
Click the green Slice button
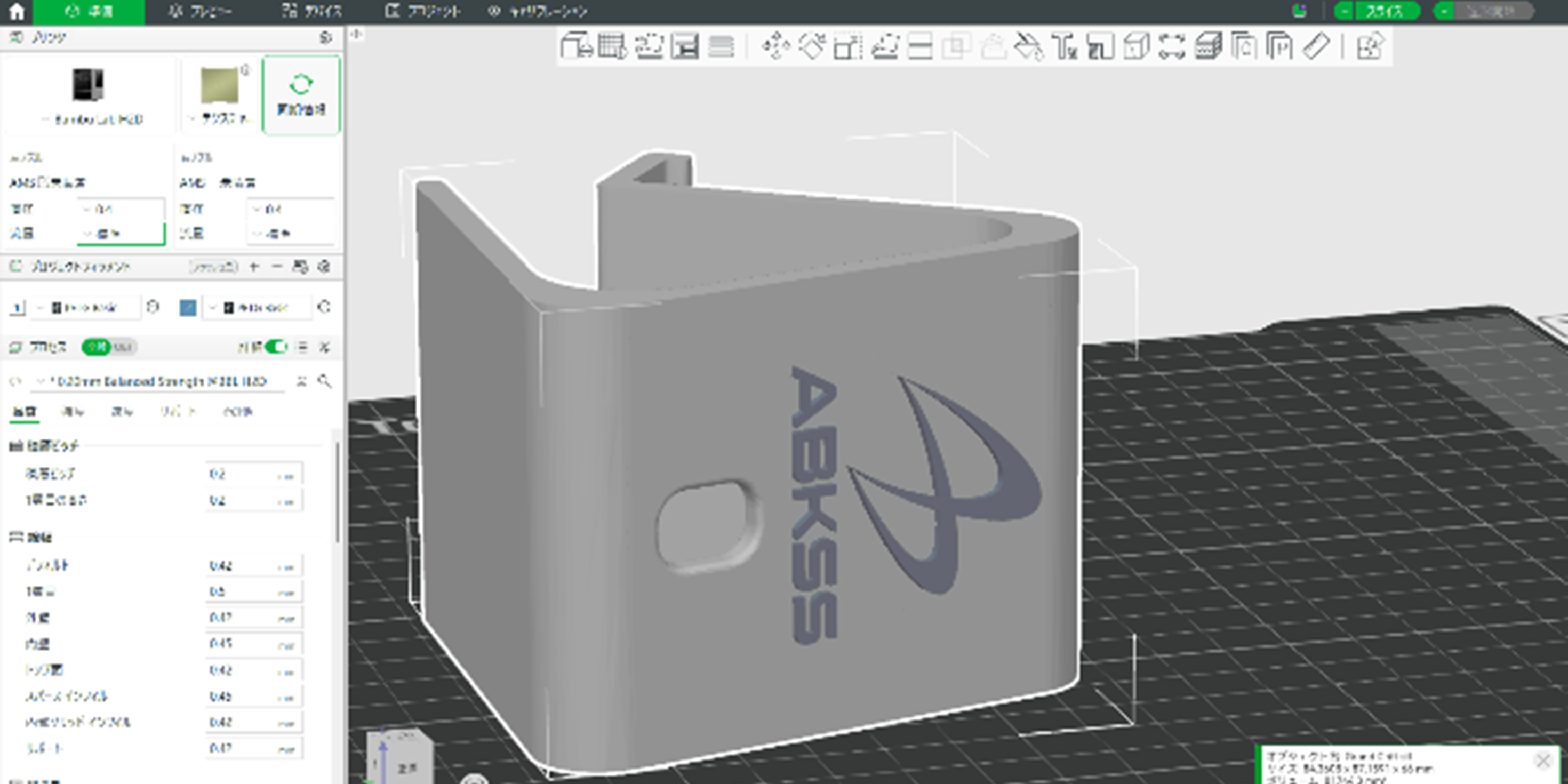1385,12
